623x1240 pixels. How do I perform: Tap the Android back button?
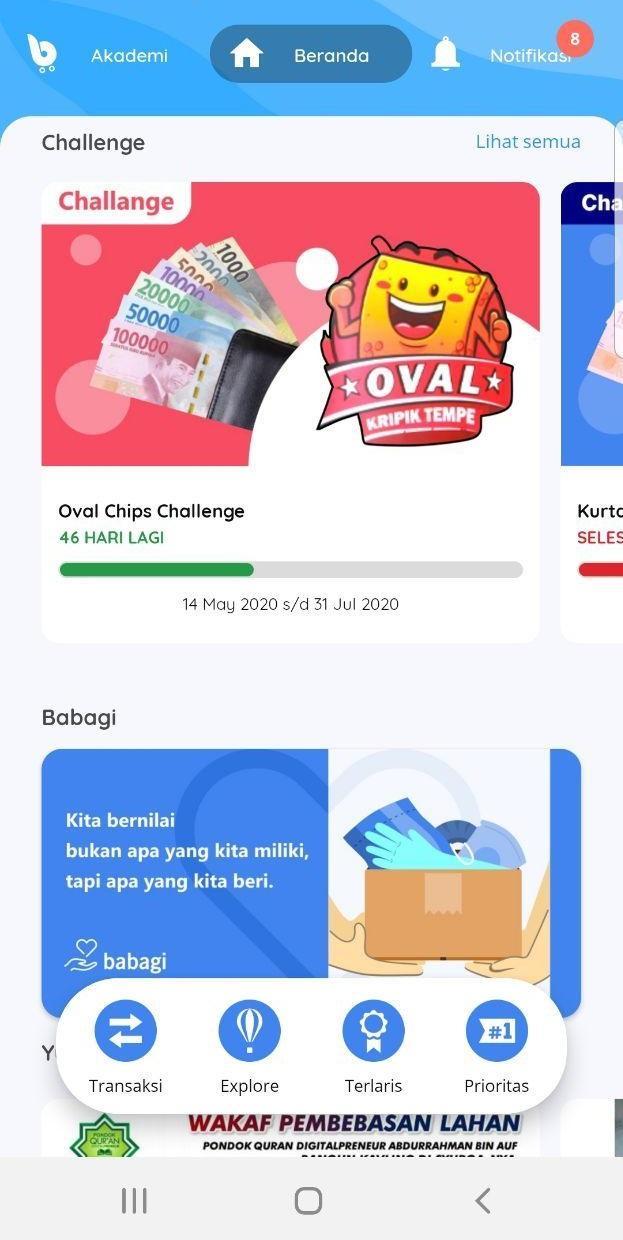483,1201
